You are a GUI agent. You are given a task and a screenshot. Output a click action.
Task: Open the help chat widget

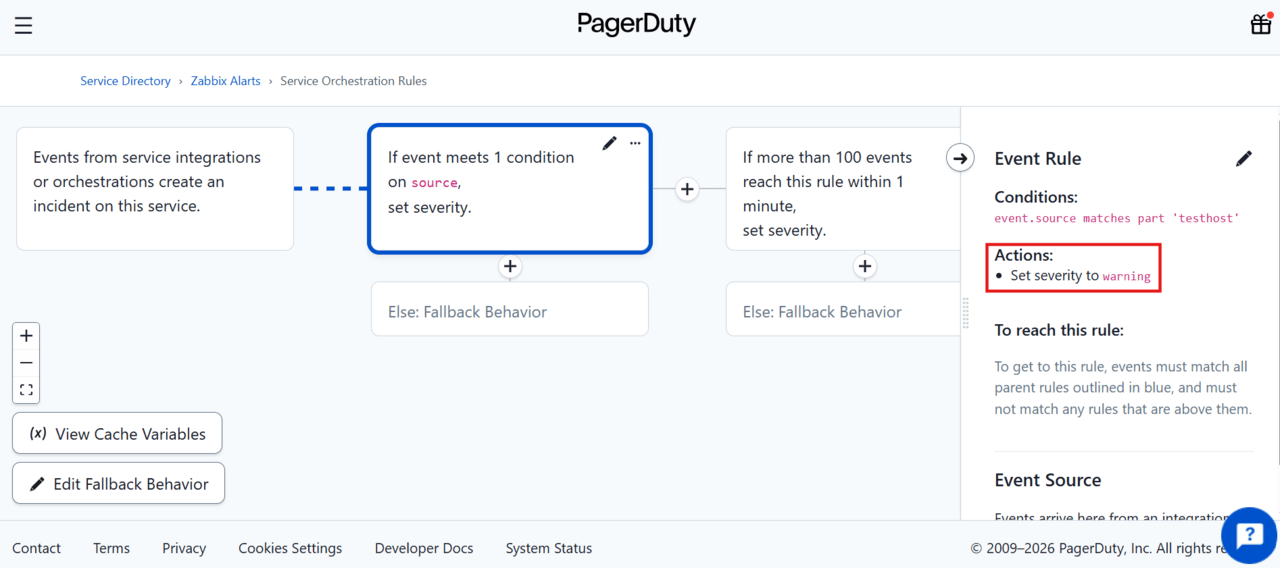(1248, 536)
